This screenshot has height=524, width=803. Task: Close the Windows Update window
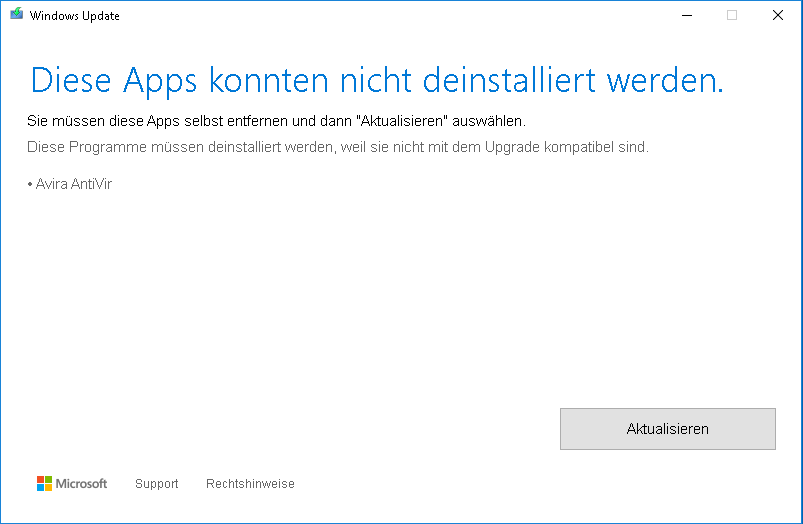tap(778, 15)
